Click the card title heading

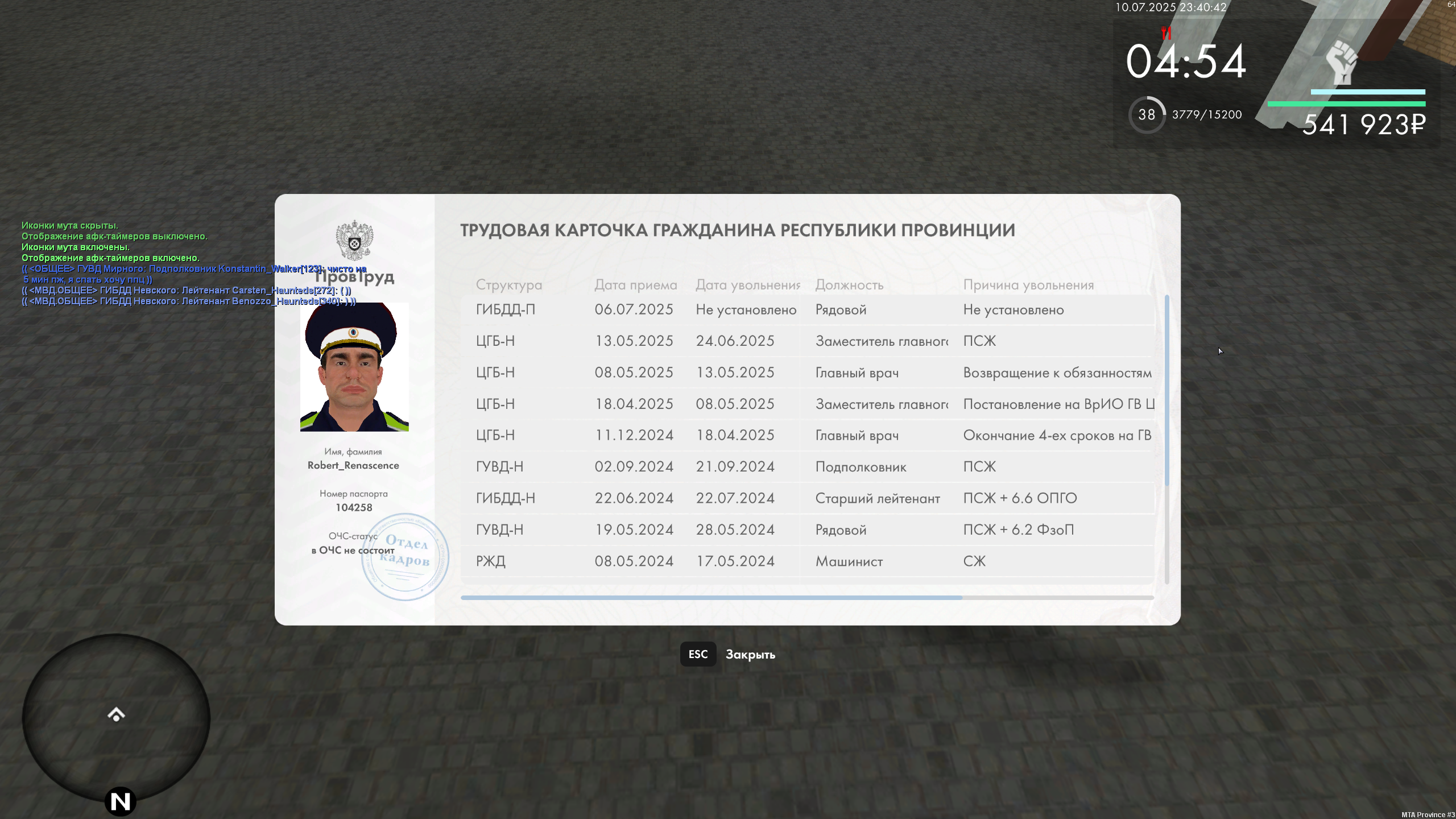point(738,230)
